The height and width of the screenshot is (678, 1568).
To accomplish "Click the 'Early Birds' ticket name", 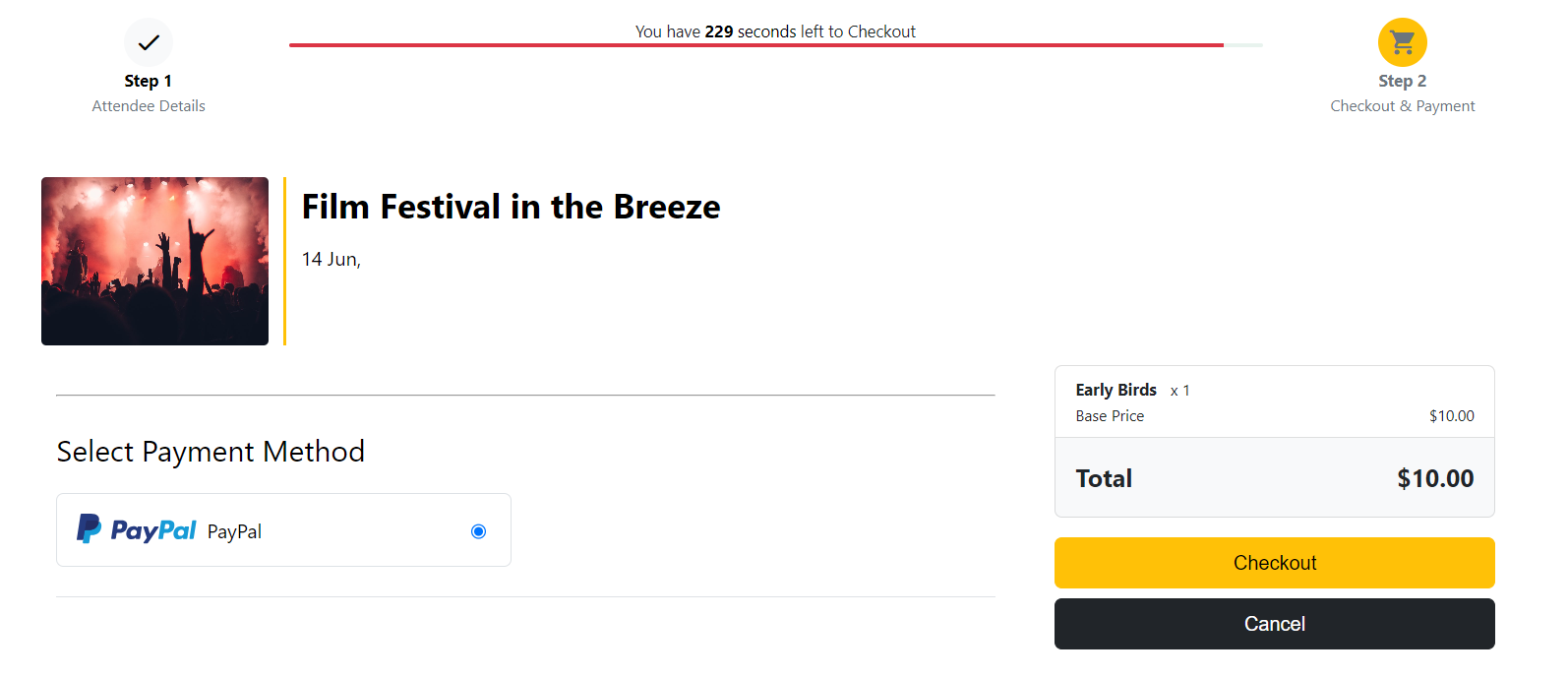I will (x=1116, y=390).
